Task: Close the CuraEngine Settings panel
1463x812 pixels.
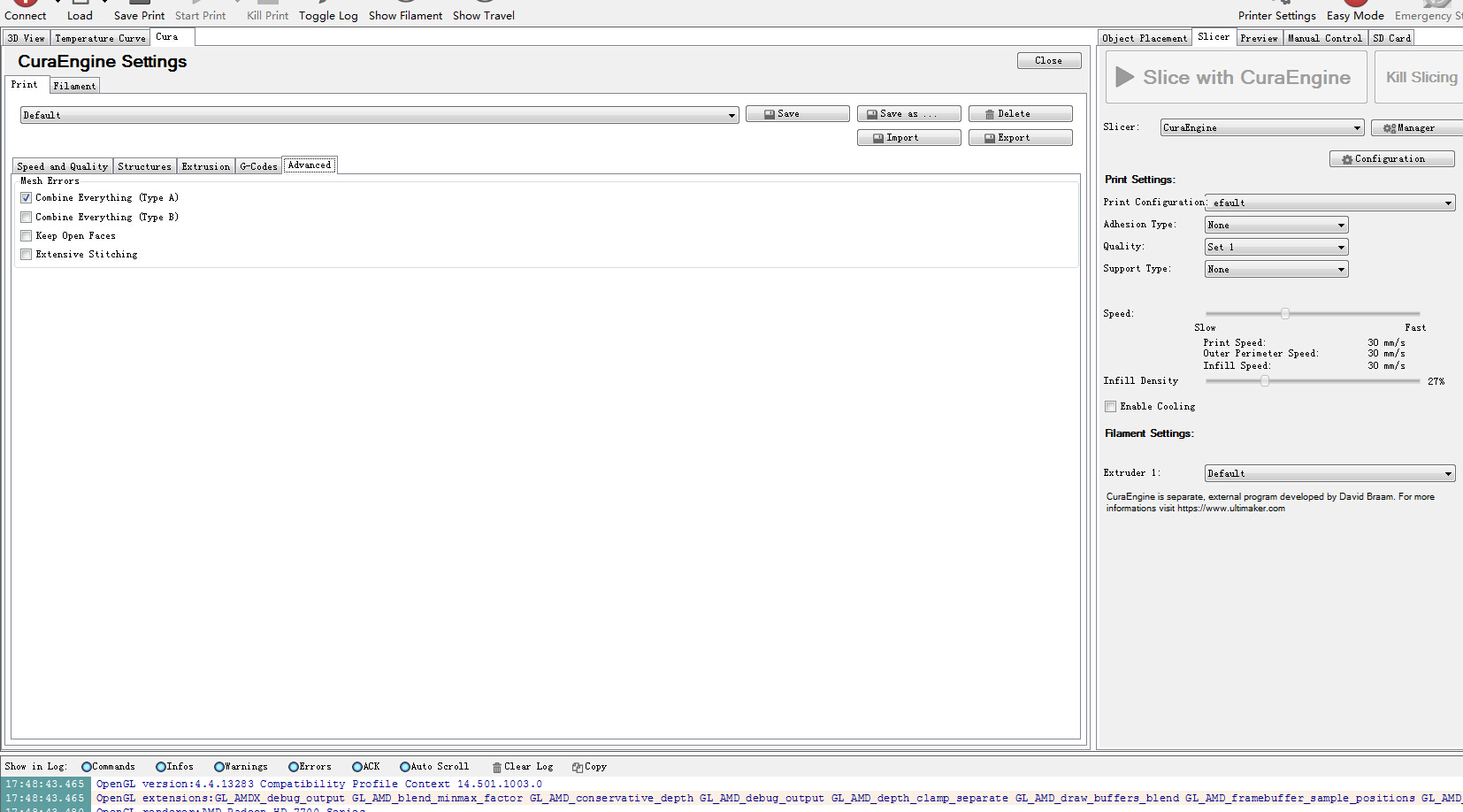Action: pyautogui.click(x=1049, y=61)
